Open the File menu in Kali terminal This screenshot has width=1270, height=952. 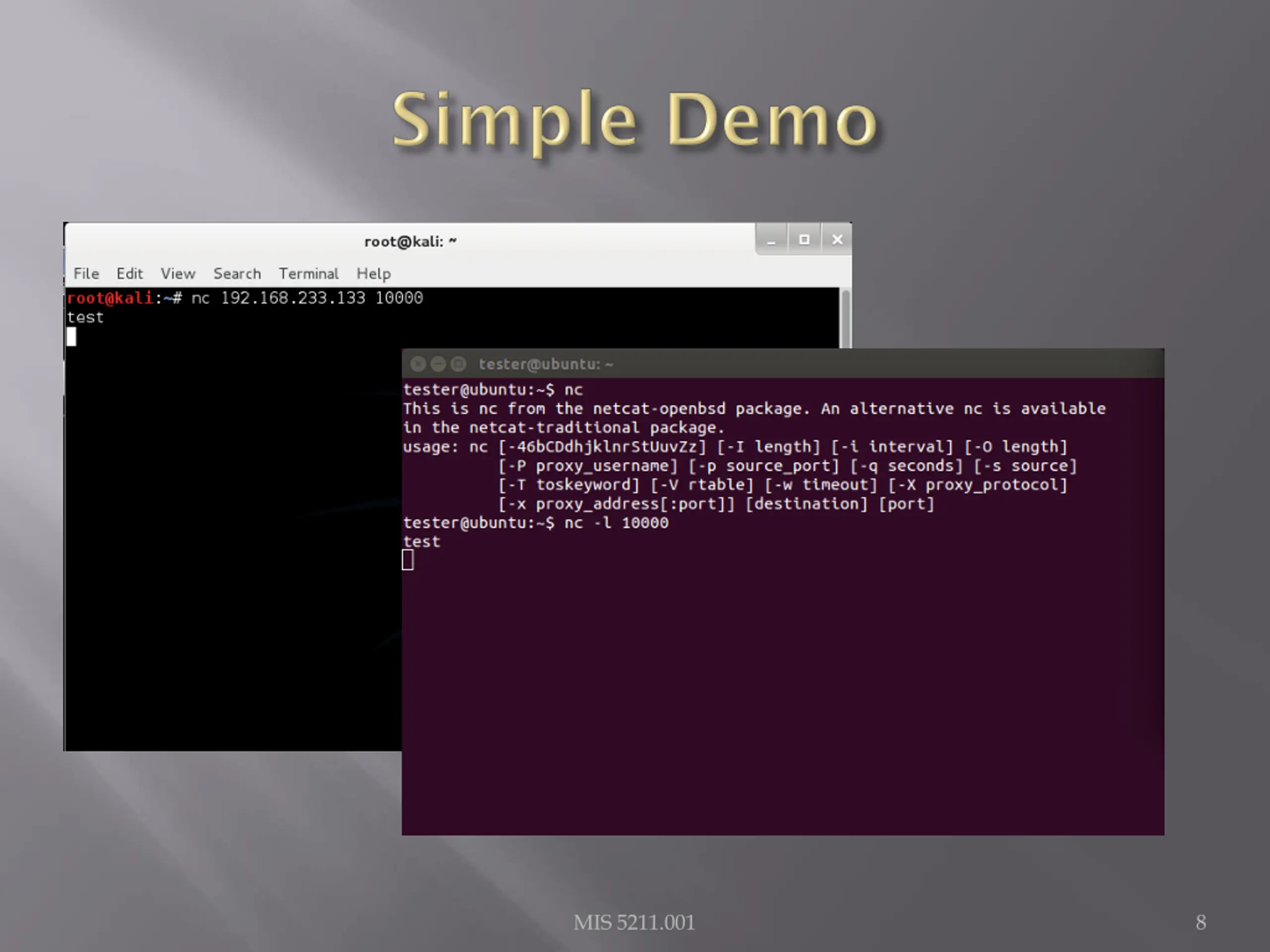(86, 274)
